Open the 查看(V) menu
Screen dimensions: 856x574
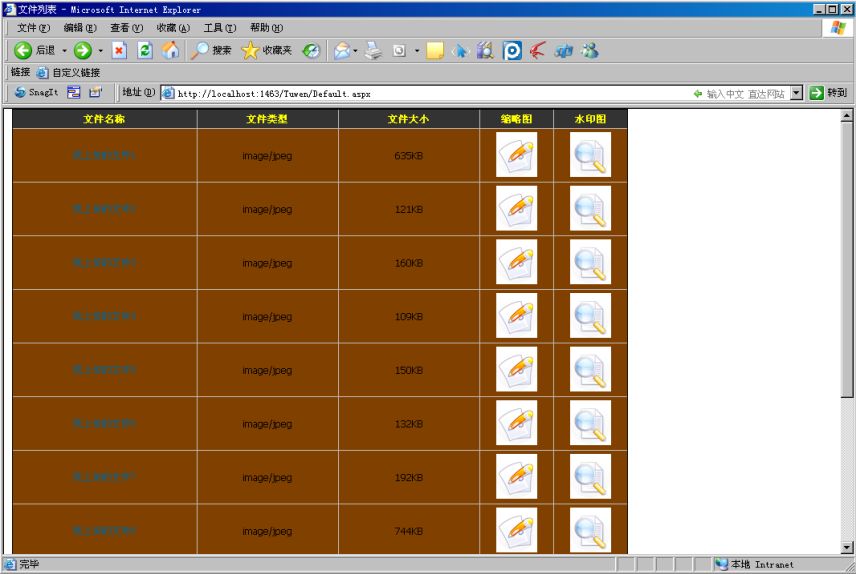click(x=127, y=27)
